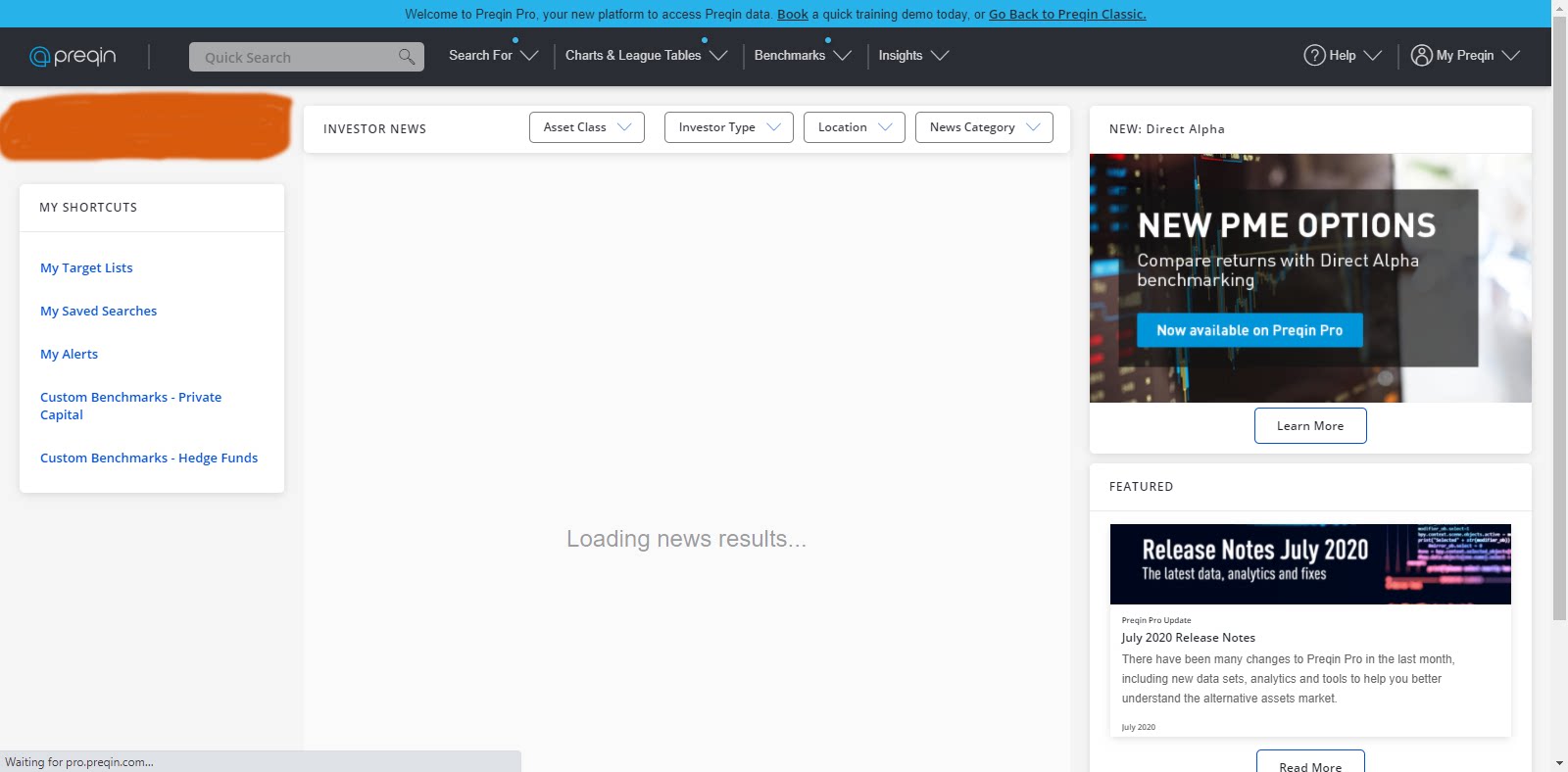Click the FEATURED heading

(x=1141, y=486)
